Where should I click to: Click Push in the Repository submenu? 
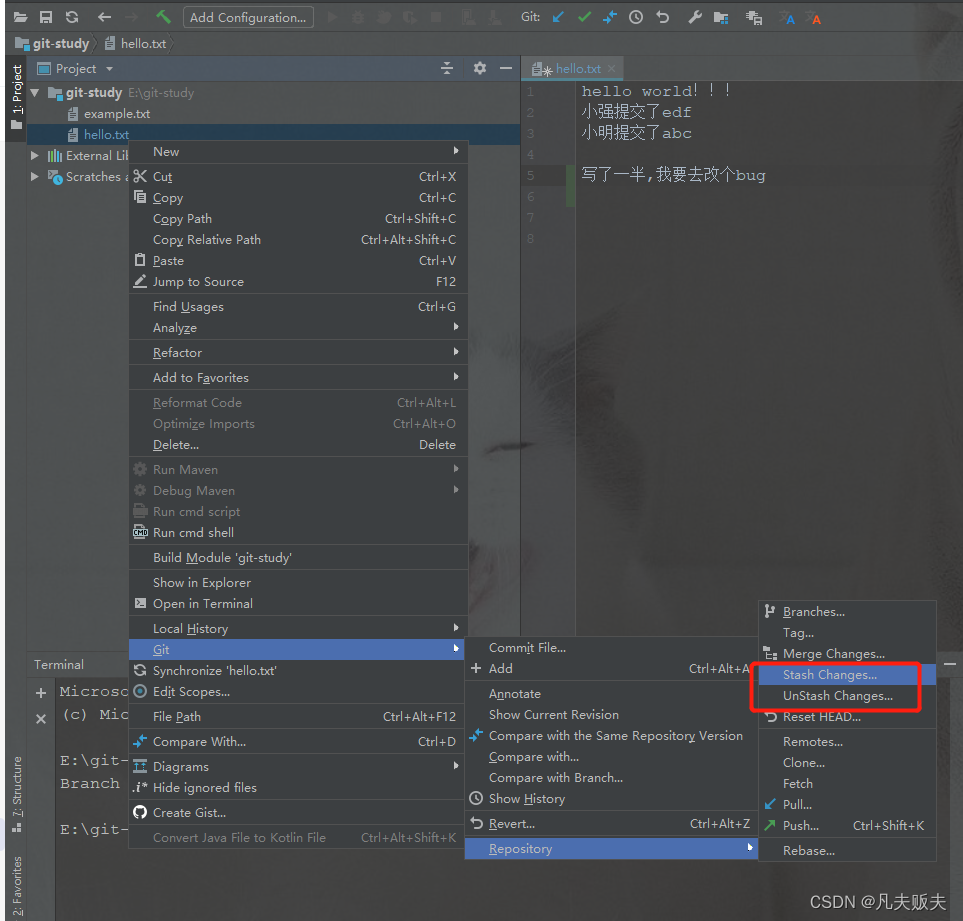pyautogui.click(x=847, y=825)
